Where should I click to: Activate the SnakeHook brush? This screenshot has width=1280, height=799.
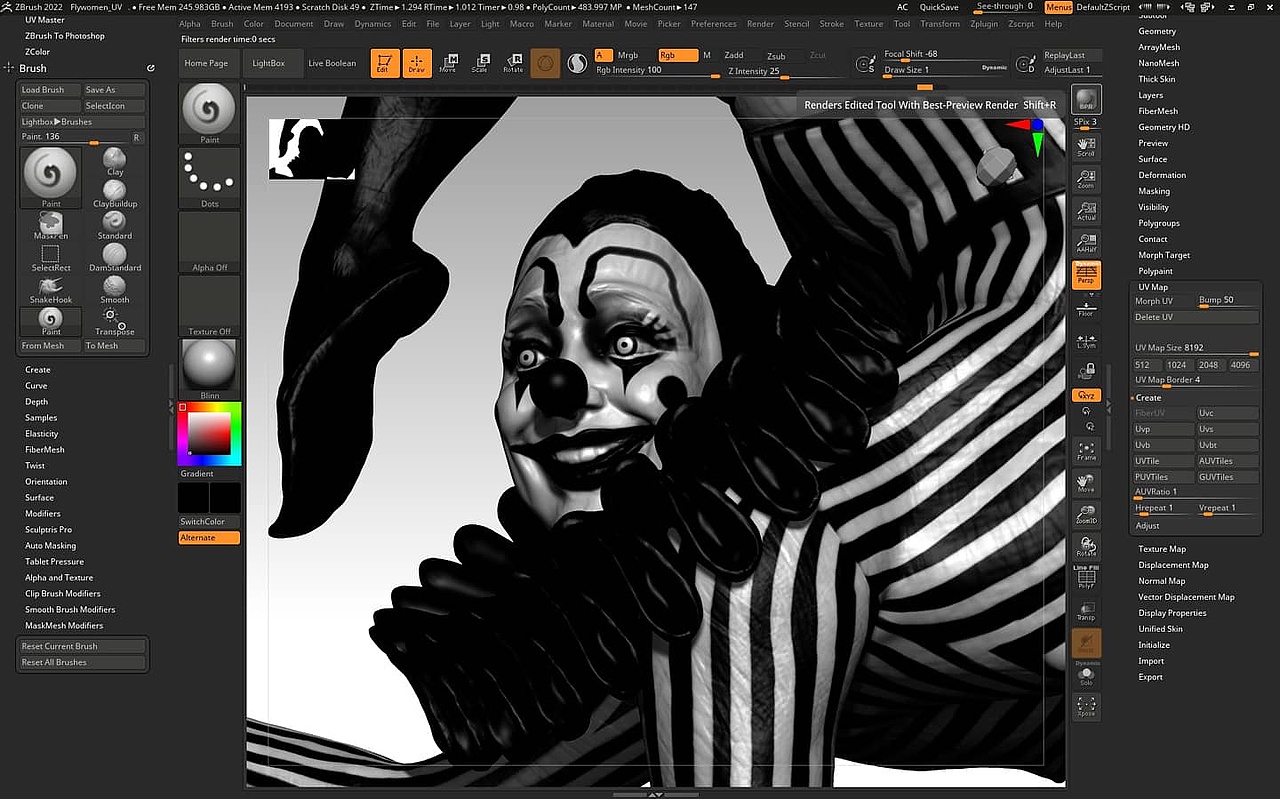[x=51, y=290]
